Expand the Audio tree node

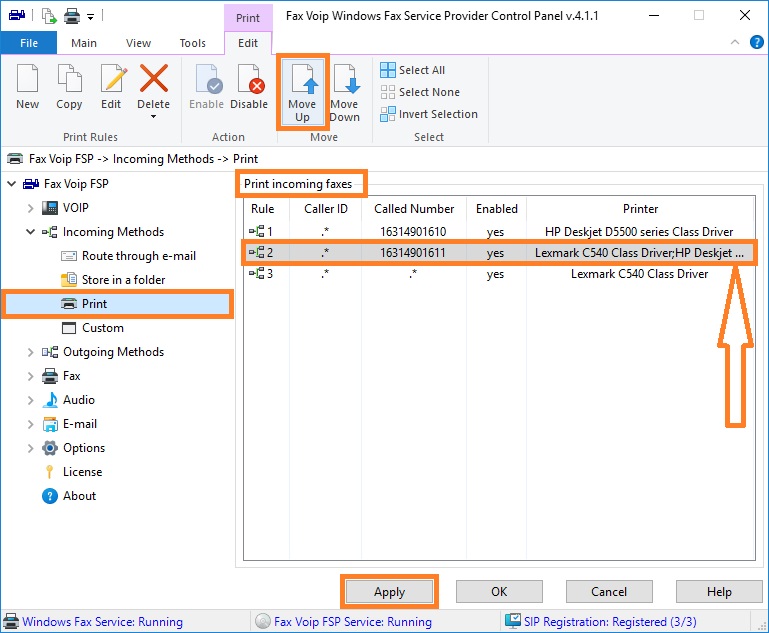coord(30,400)
